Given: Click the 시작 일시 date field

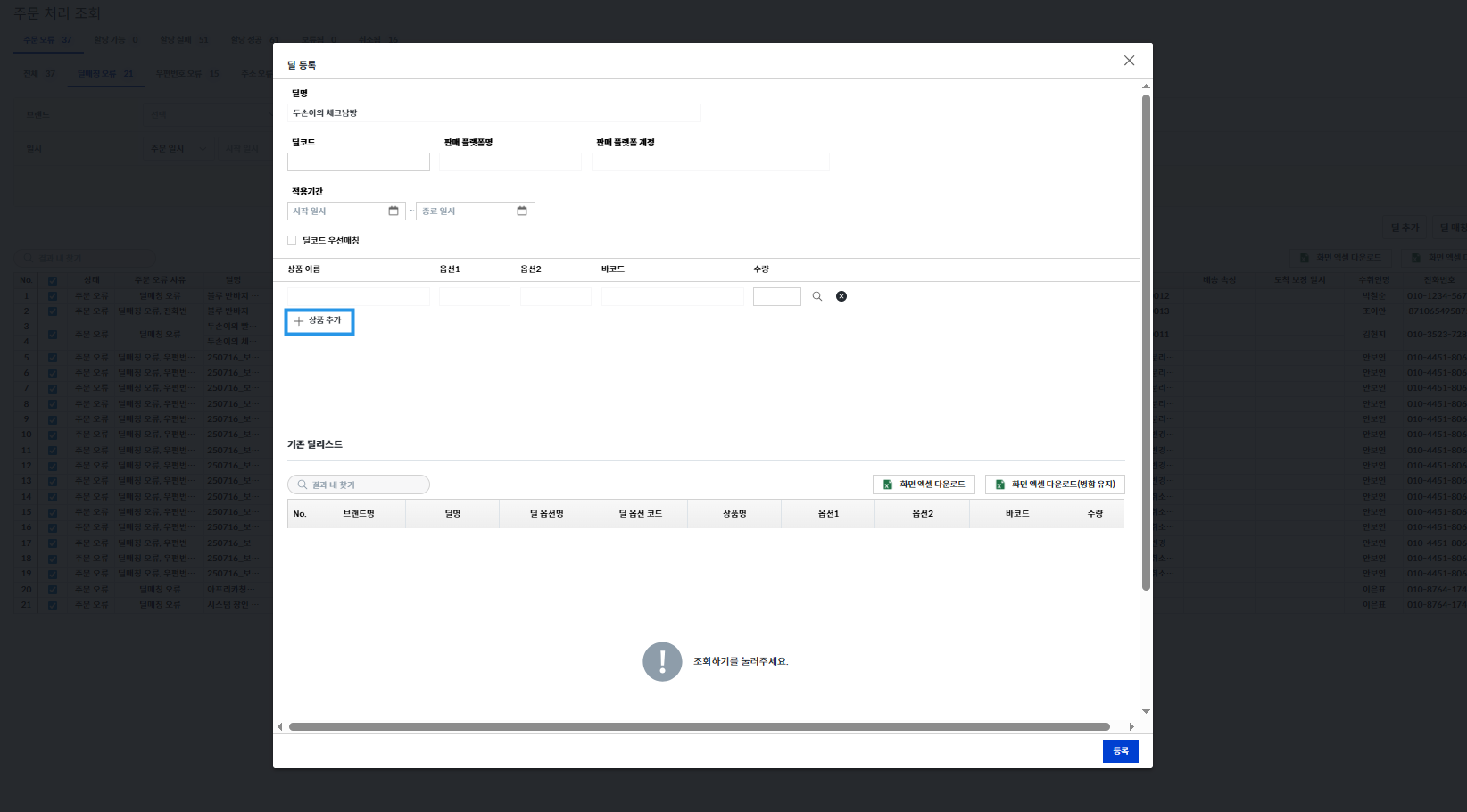Looking at the screenshot, I should click(x=346, y=211).
